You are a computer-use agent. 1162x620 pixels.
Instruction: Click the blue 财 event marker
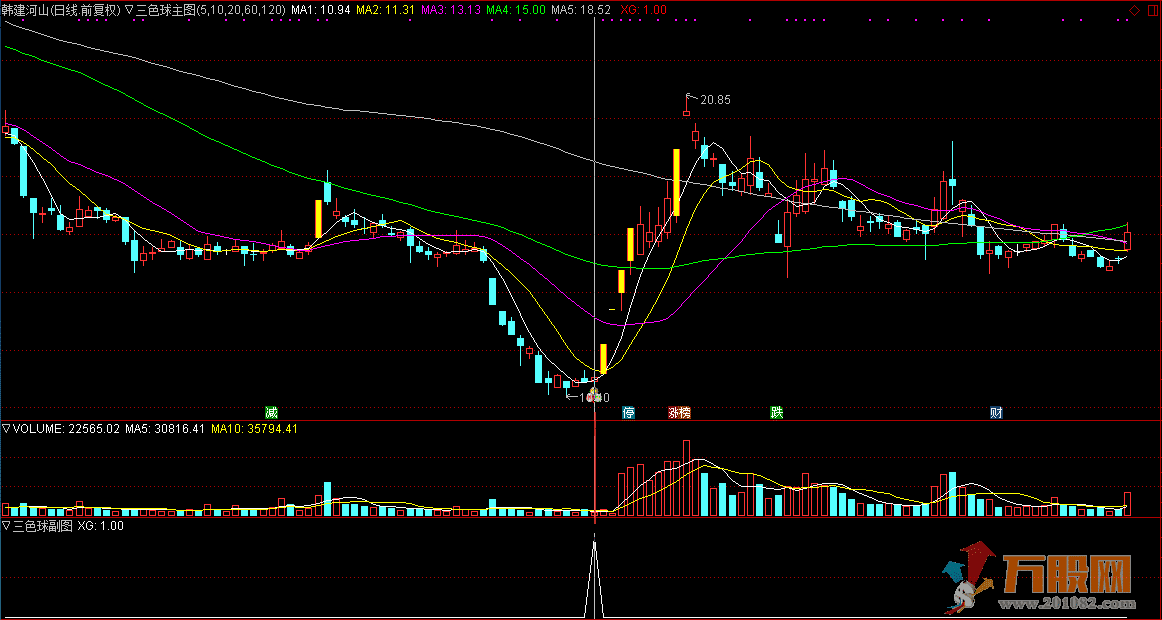pos(997,413)
